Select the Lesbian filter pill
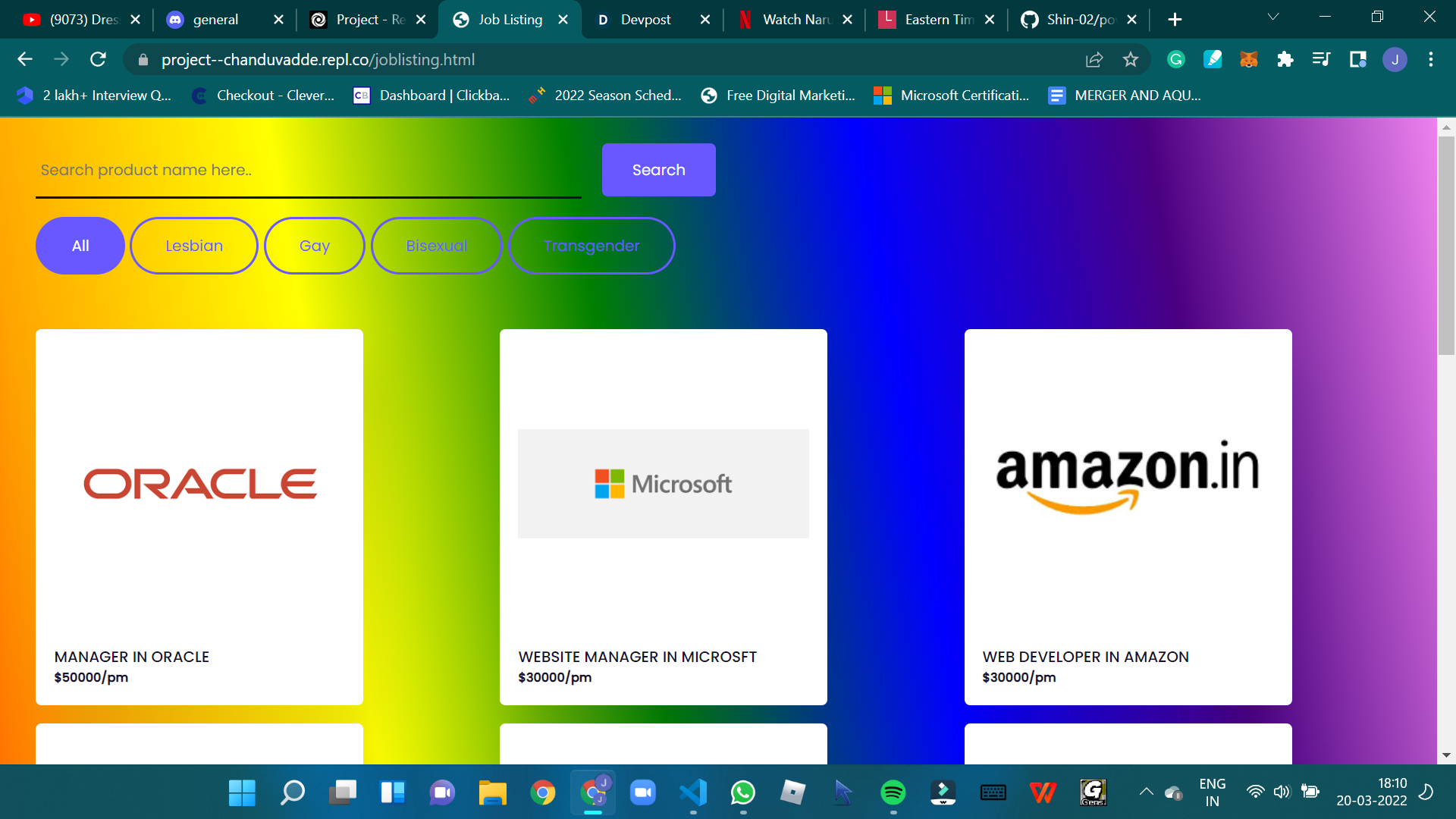The width and height of the screenshot is (1456, 819). pos(194,246)
